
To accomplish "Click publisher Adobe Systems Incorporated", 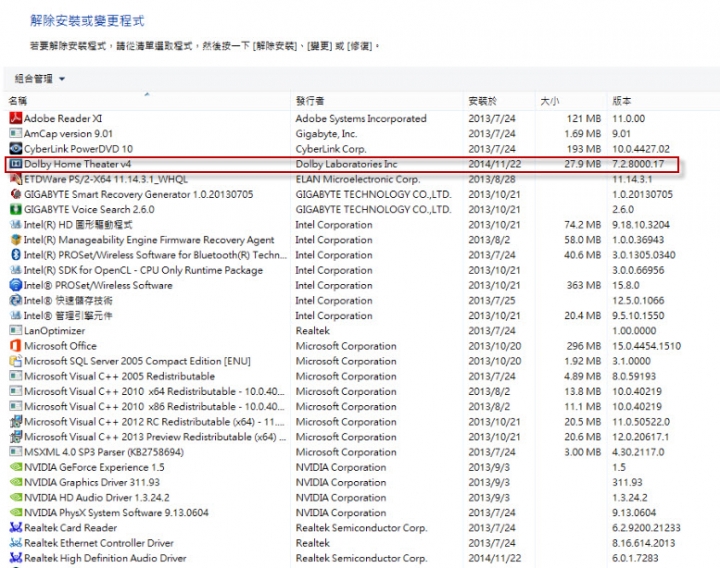I will pyautogui.click(x=360, y=118).
